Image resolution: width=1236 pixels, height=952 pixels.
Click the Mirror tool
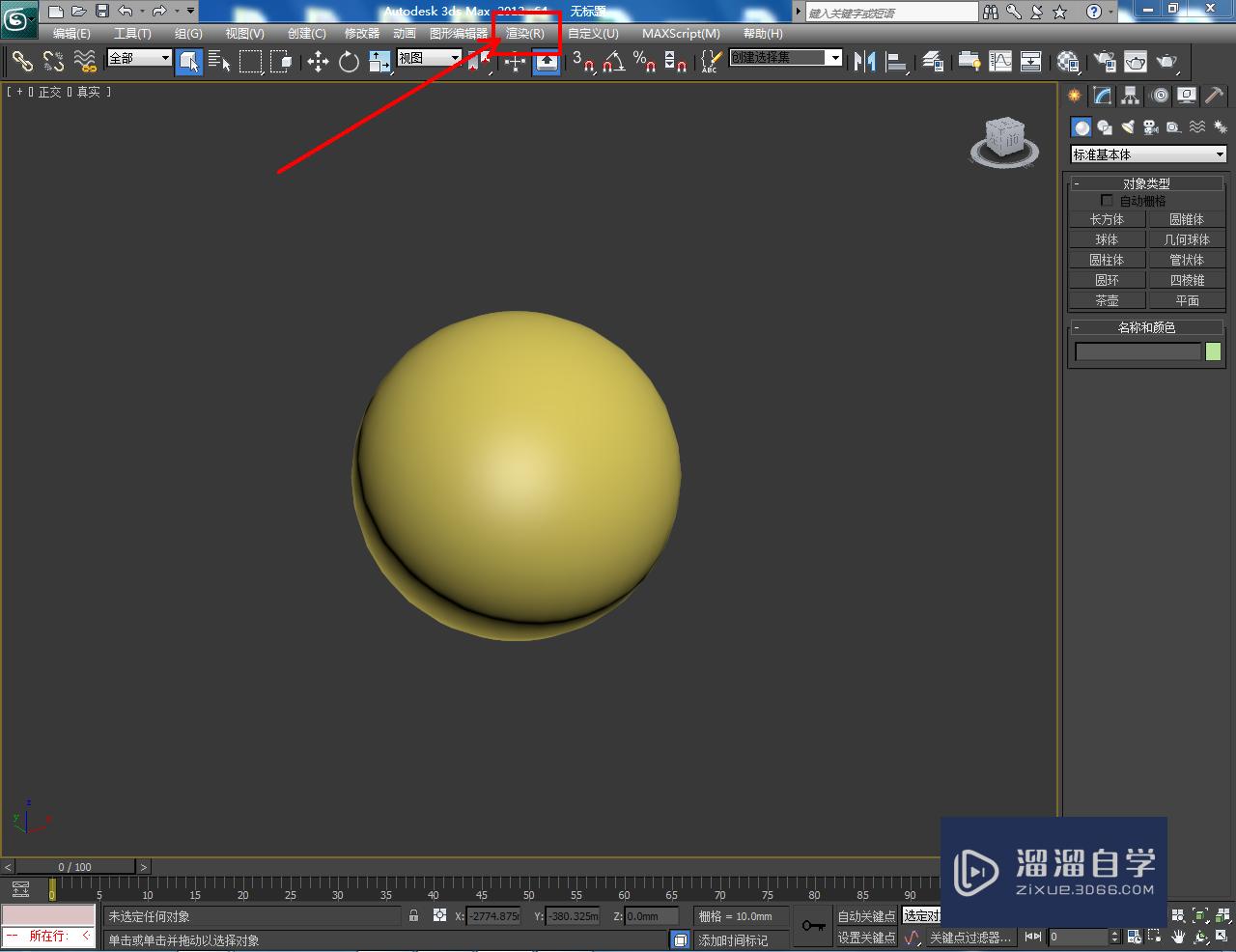865,62
